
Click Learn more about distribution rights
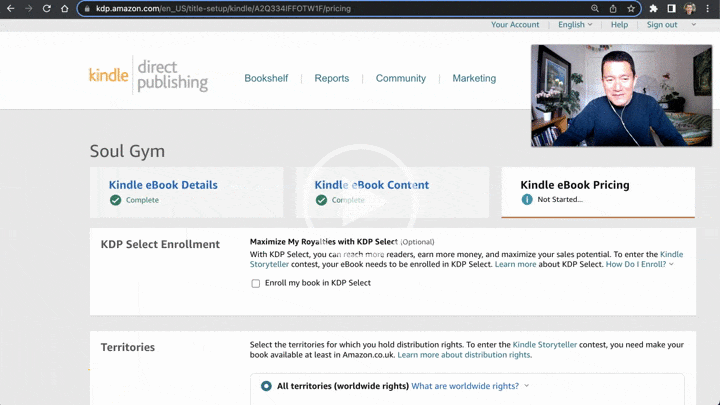click(465, 355)
